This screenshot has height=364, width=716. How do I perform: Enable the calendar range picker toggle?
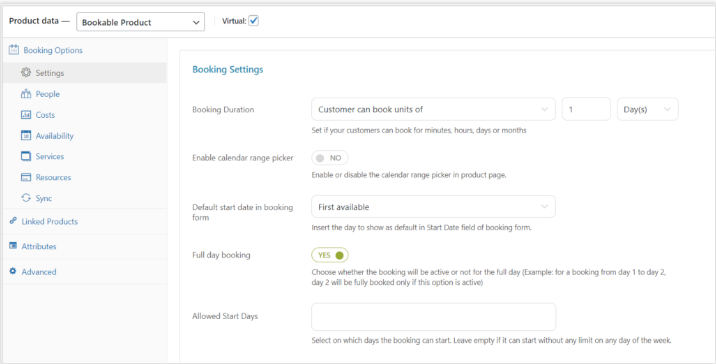point(330,158)
